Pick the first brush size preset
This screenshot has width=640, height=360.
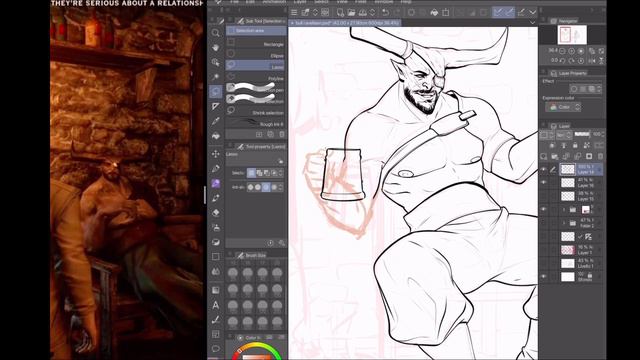233,273
